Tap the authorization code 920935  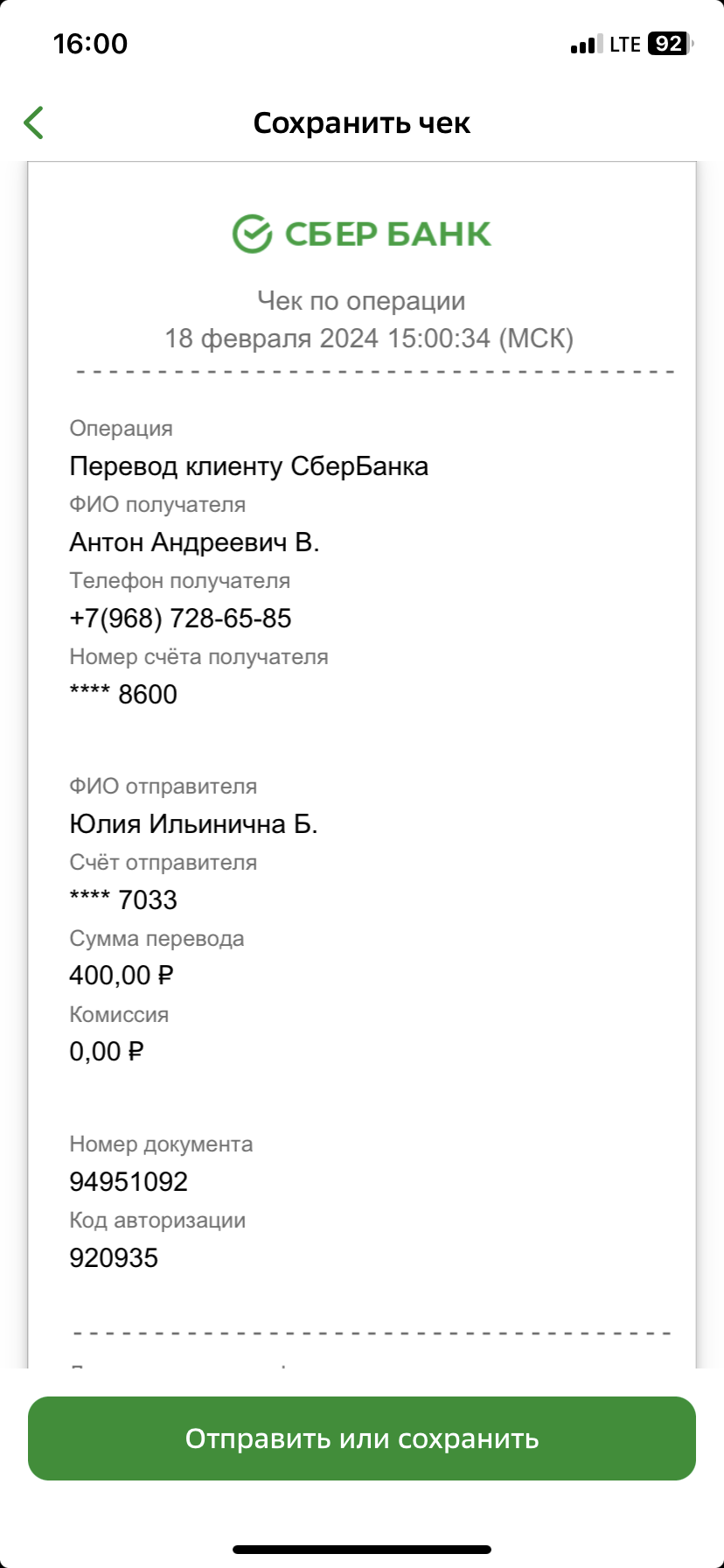(114, 1258)
